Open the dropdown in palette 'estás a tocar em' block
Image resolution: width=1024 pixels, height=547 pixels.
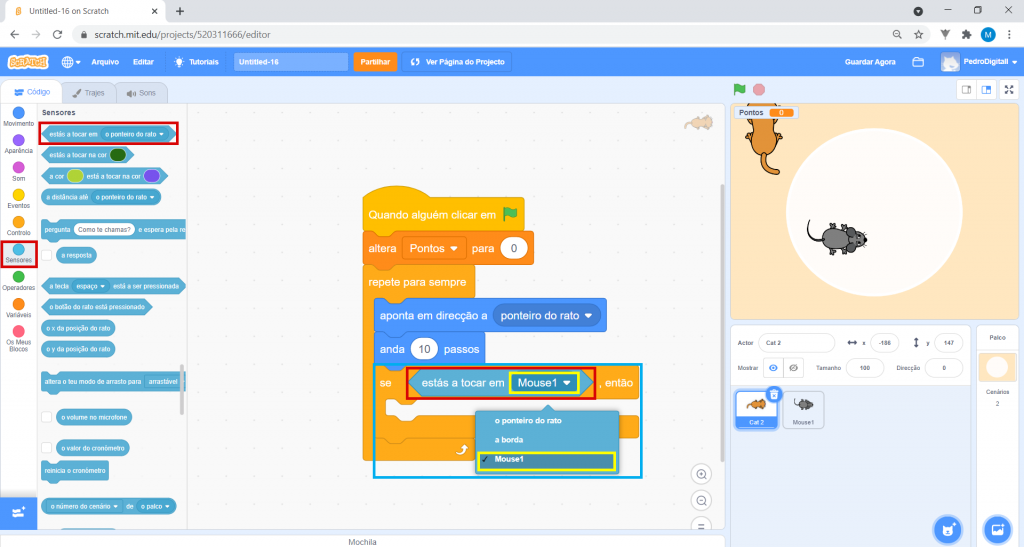click(x=134, y=134)
